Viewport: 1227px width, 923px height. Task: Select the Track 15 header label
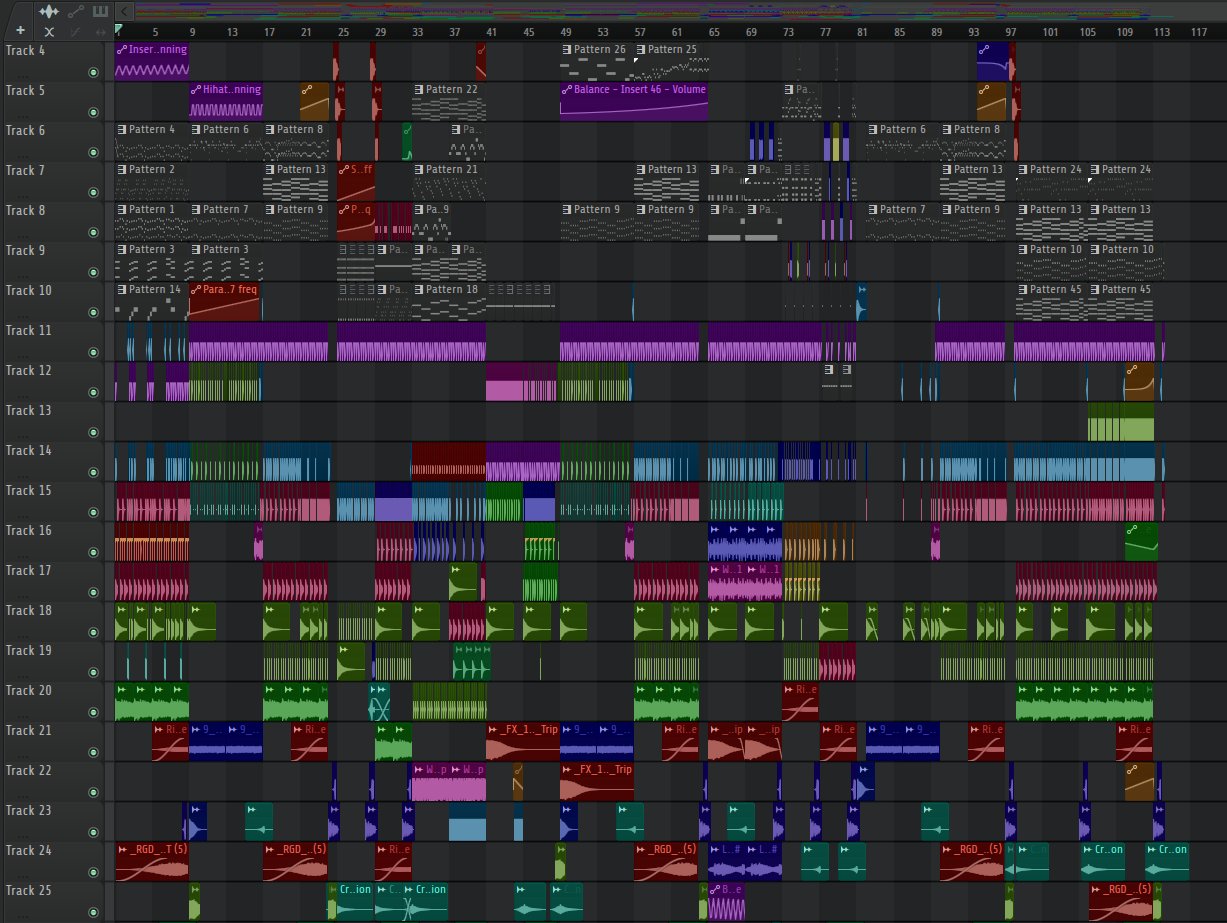[29, 490]
